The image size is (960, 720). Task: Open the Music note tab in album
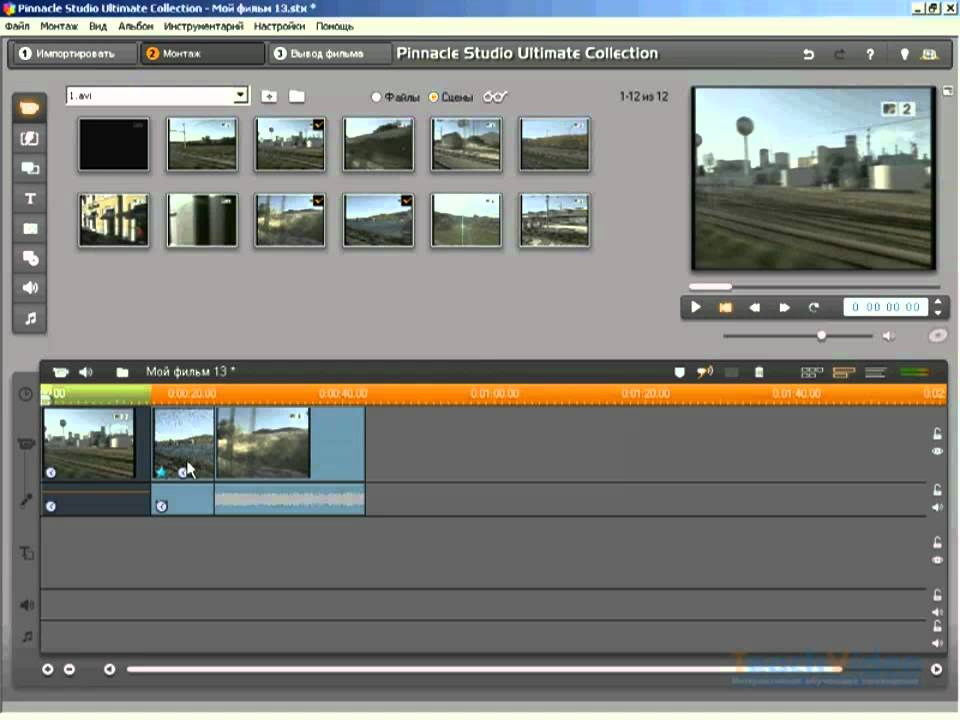[x=30, y=318]
